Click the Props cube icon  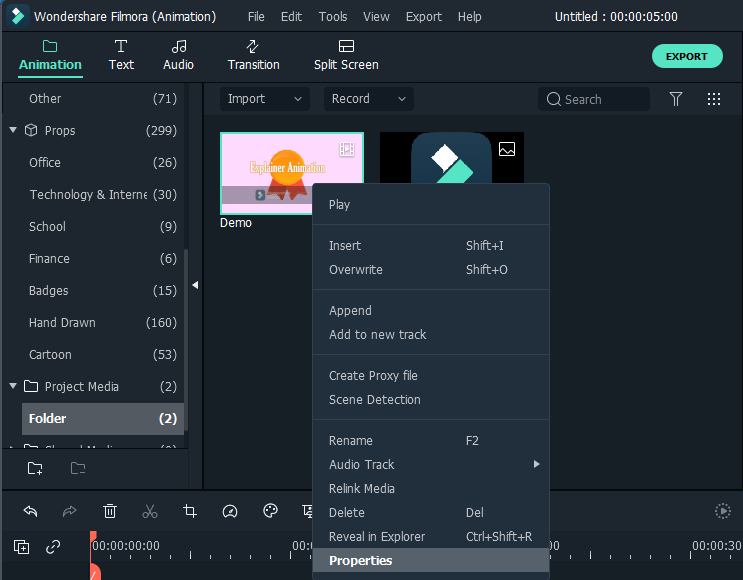(31, 130)
